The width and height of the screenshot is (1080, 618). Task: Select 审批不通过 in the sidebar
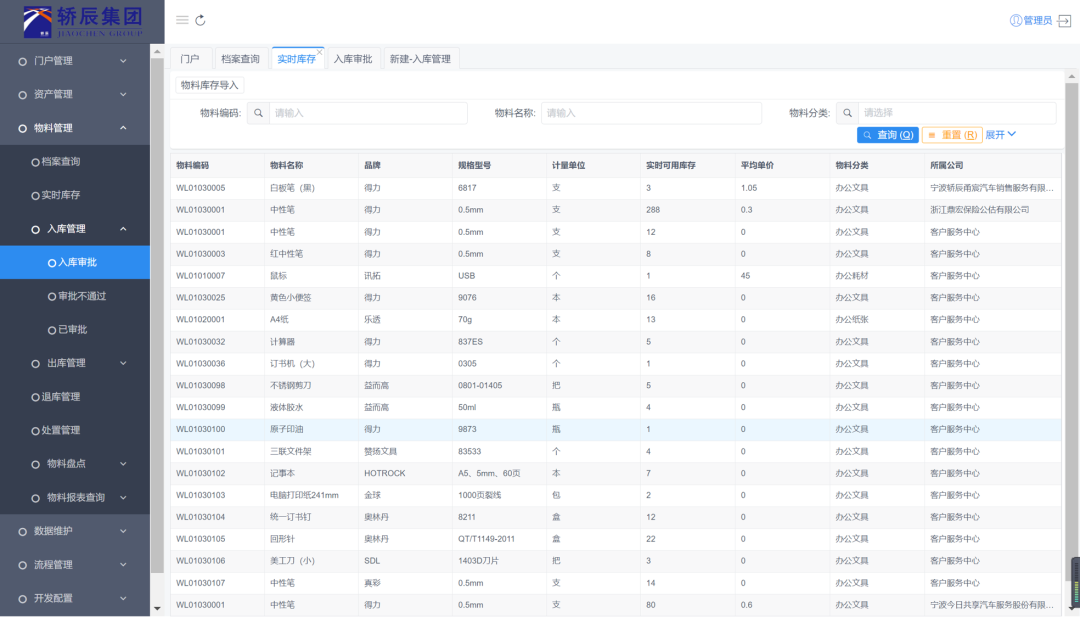82,296
